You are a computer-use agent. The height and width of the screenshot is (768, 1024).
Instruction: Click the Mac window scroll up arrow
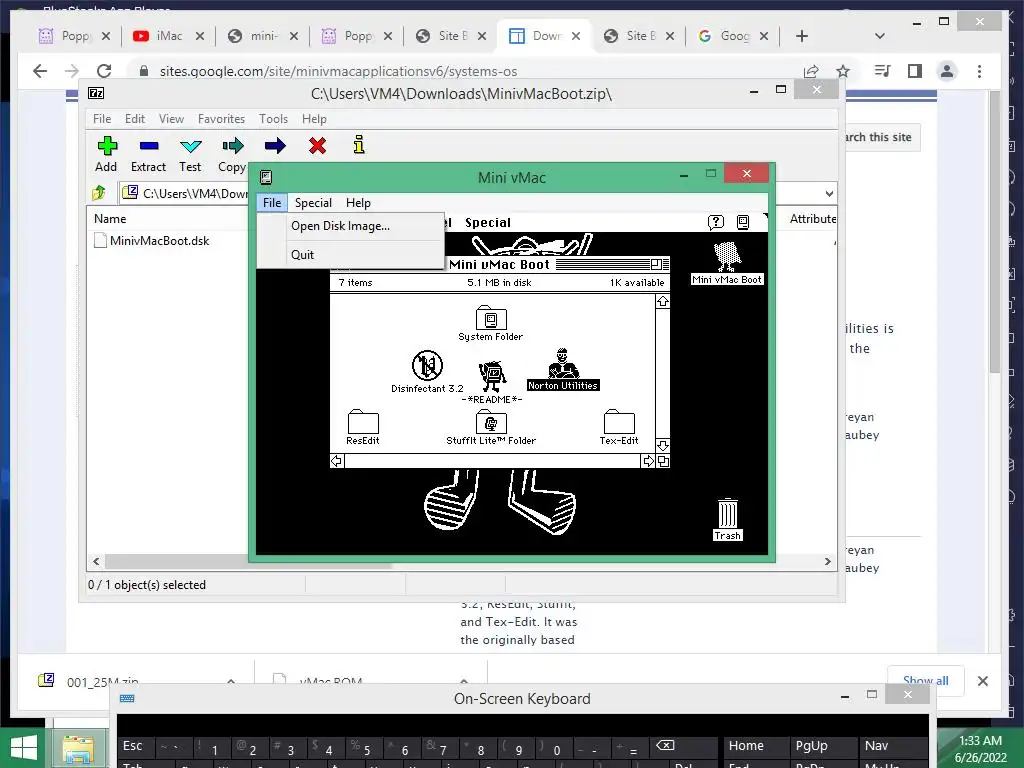pos(662,301)
